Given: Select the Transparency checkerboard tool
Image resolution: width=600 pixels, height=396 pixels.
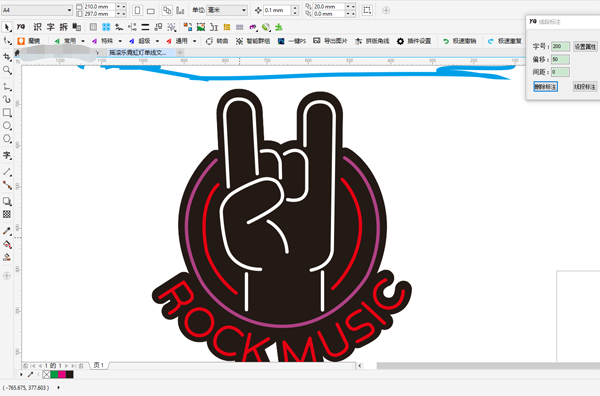Looking at the screenshot, I should pyautogui.click(x=7, y=214).
